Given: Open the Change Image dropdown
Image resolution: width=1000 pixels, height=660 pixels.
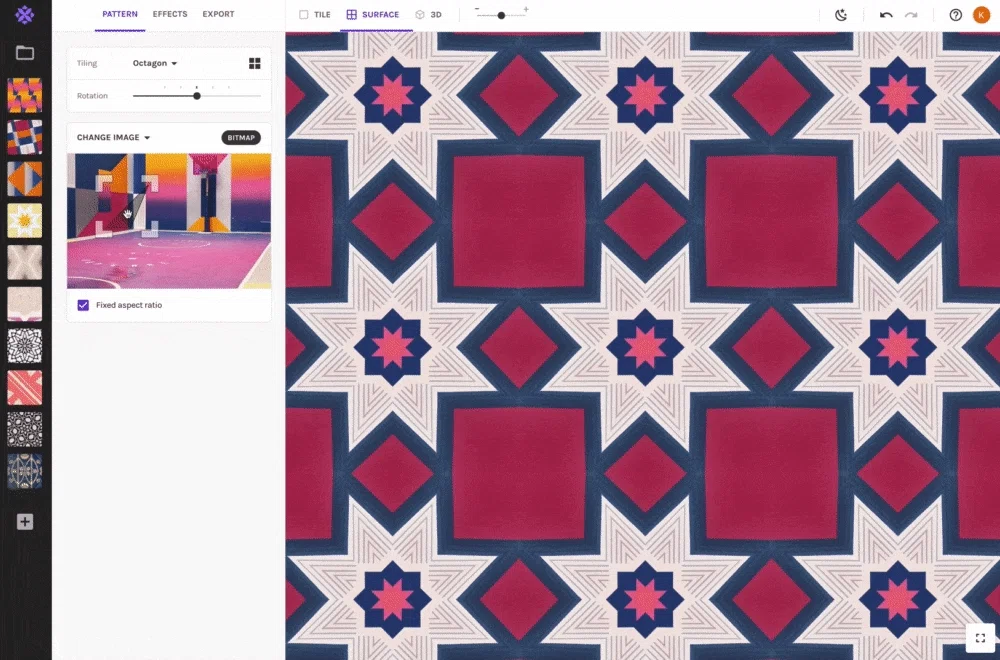Looking at the screenshot, I should [x=114, y=137].
